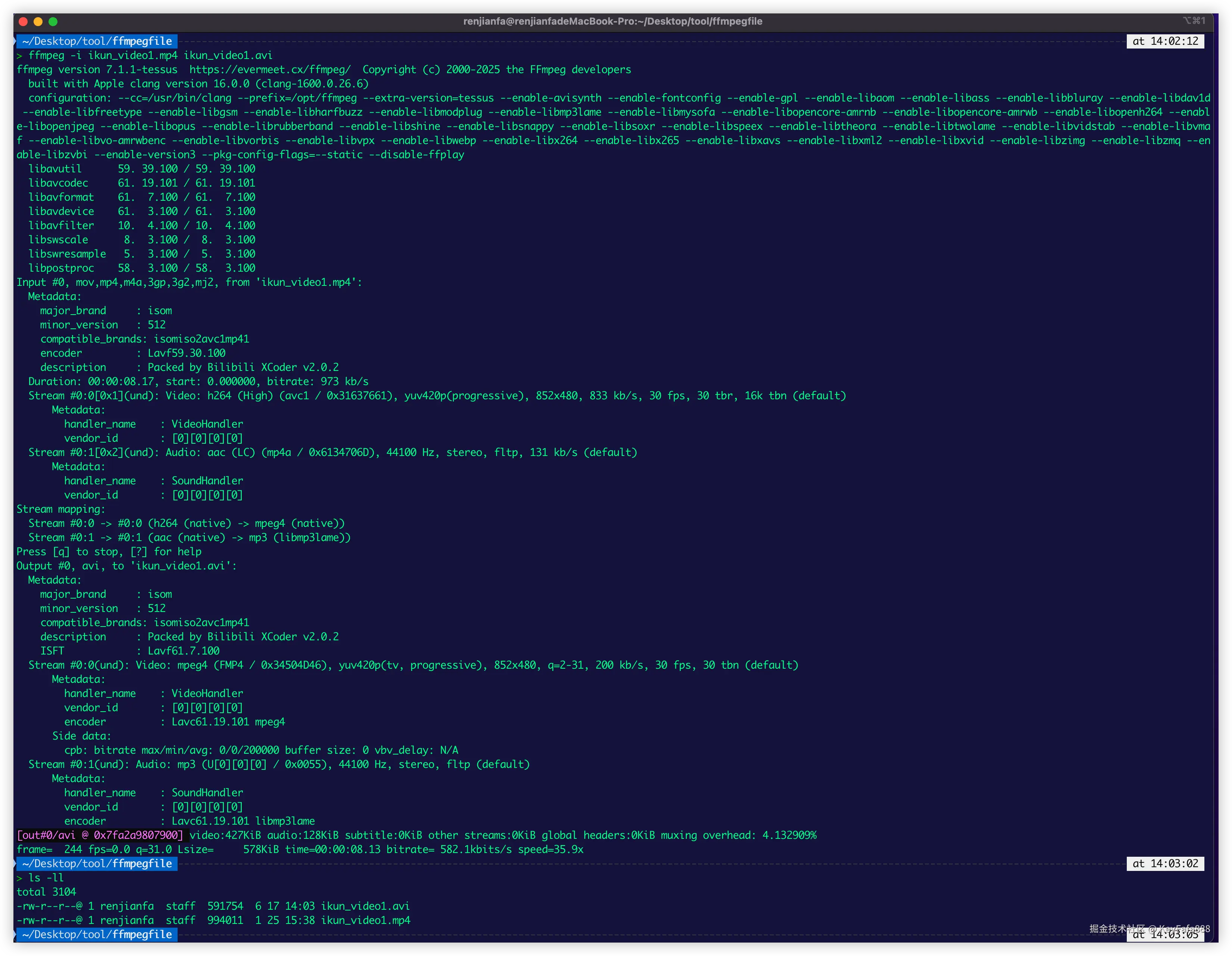Screen dimensions: 1232x956
Task: Click the keyboard shortcut indicator in title bar
Action: click(1194, 21)
